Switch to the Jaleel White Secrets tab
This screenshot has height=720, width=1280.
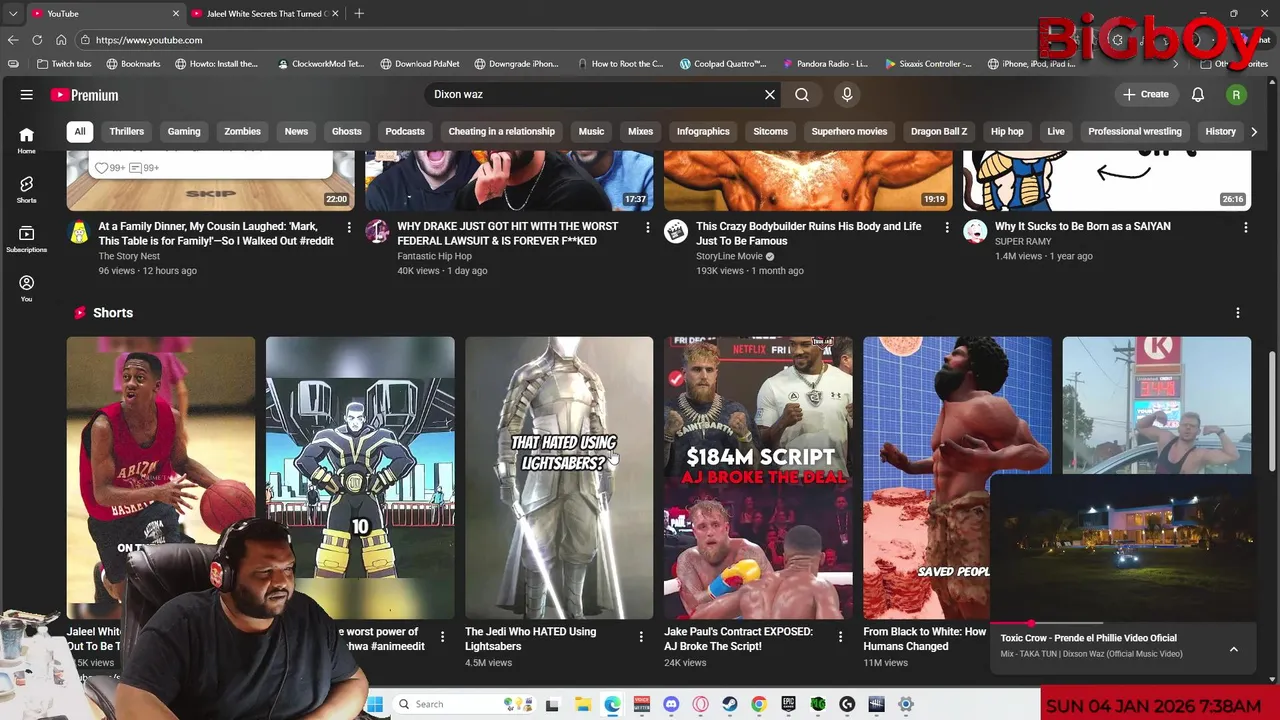(265, 13)
